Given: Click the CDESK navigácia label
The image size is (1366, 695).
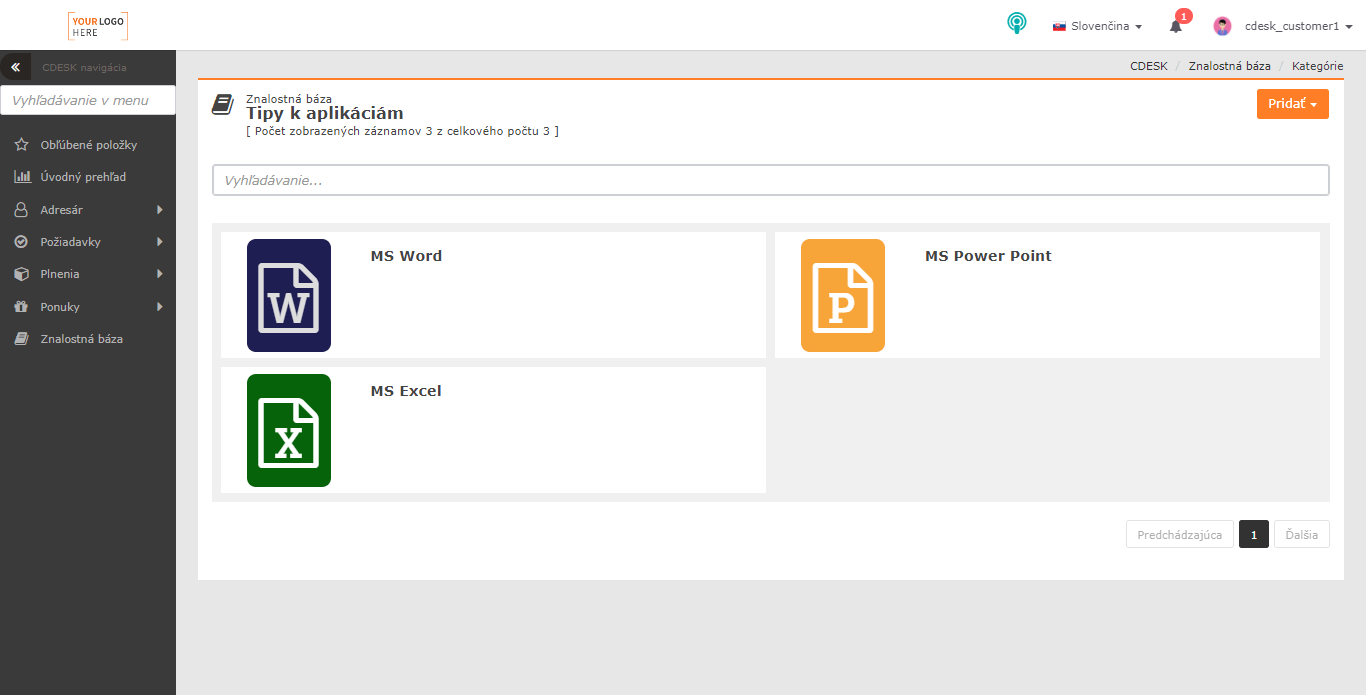Looking at the screenshot, I should coord(84,68).
